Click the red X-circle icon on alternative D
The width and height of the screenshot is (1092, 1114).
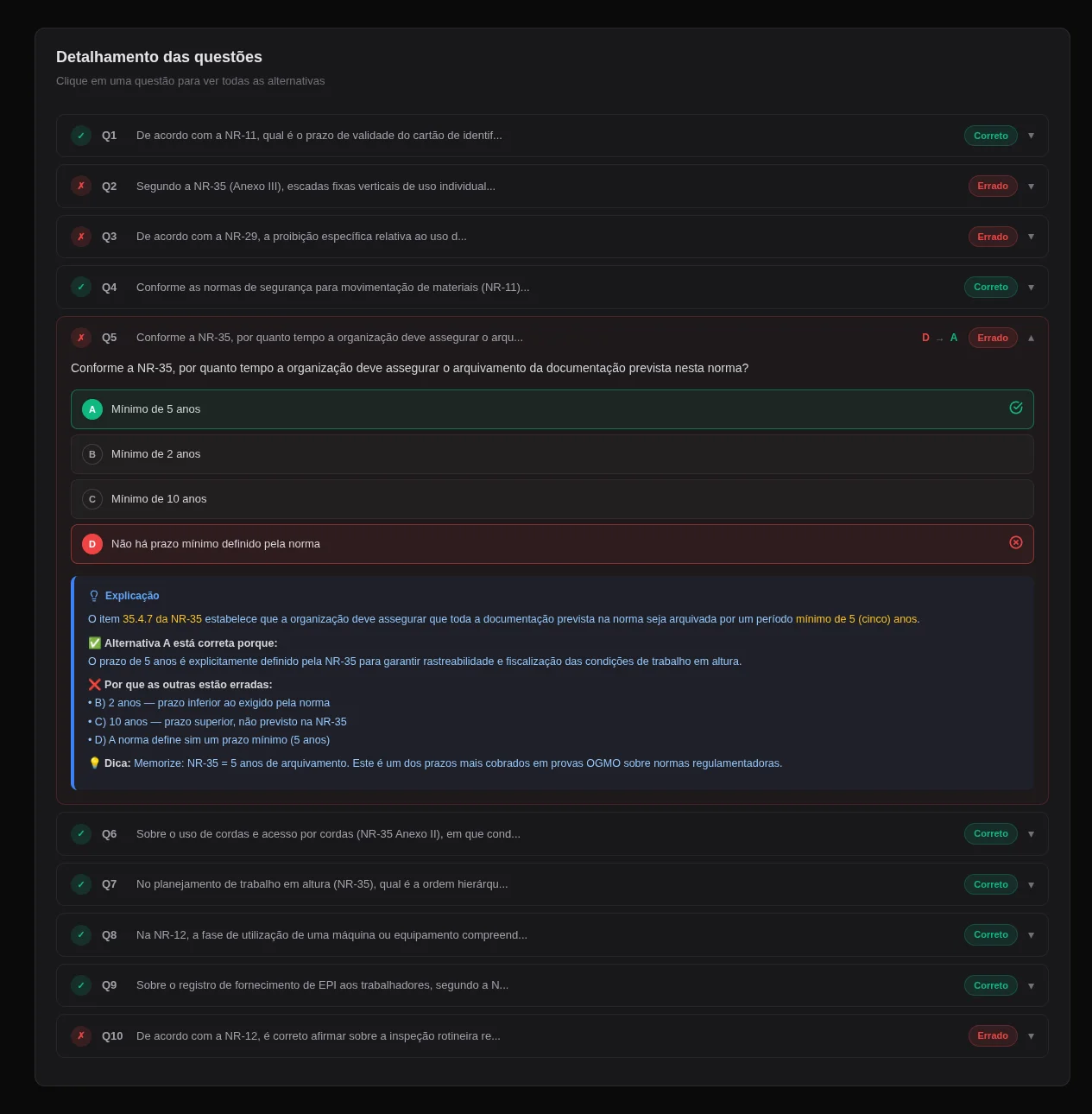[1016, 542]
